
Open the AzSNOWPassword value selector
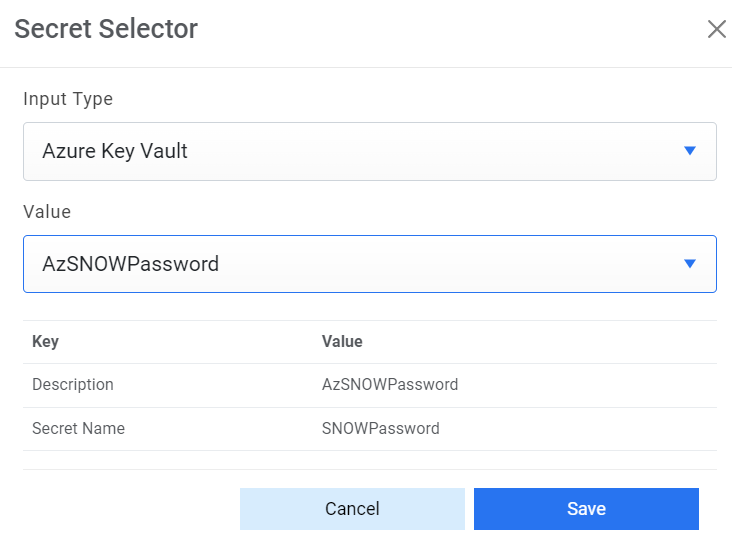point(369,264)
